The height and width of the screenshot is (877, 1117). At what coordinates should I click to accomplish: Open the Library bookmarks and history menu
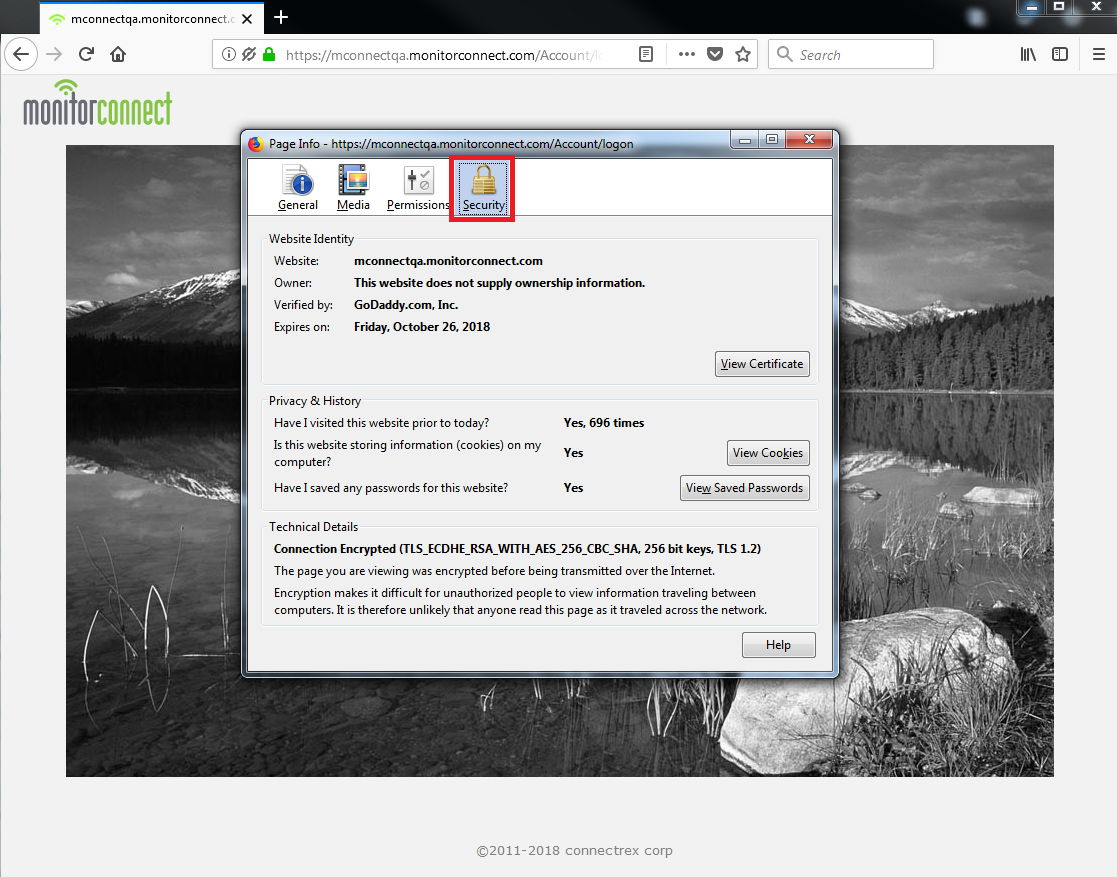(1028, 55)
